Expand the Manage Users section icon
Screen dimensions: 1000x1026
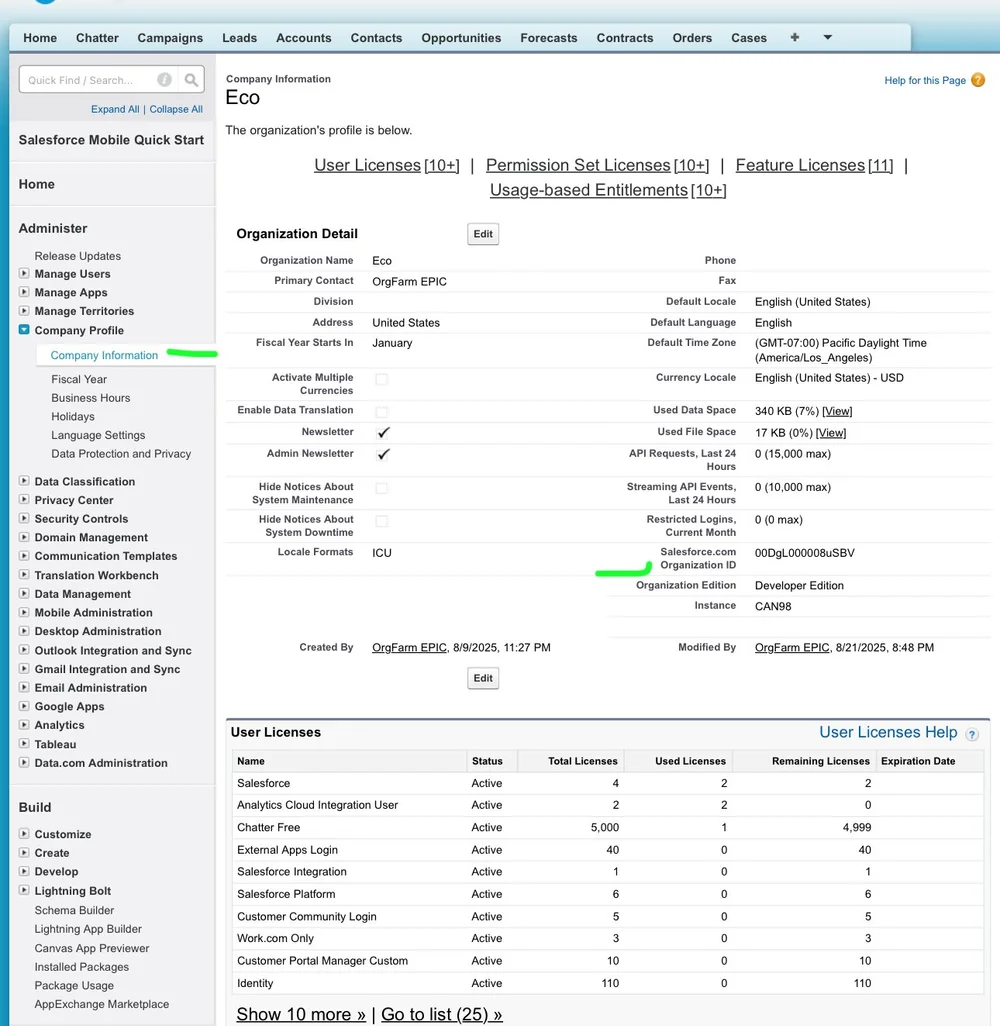pos(26,273)
